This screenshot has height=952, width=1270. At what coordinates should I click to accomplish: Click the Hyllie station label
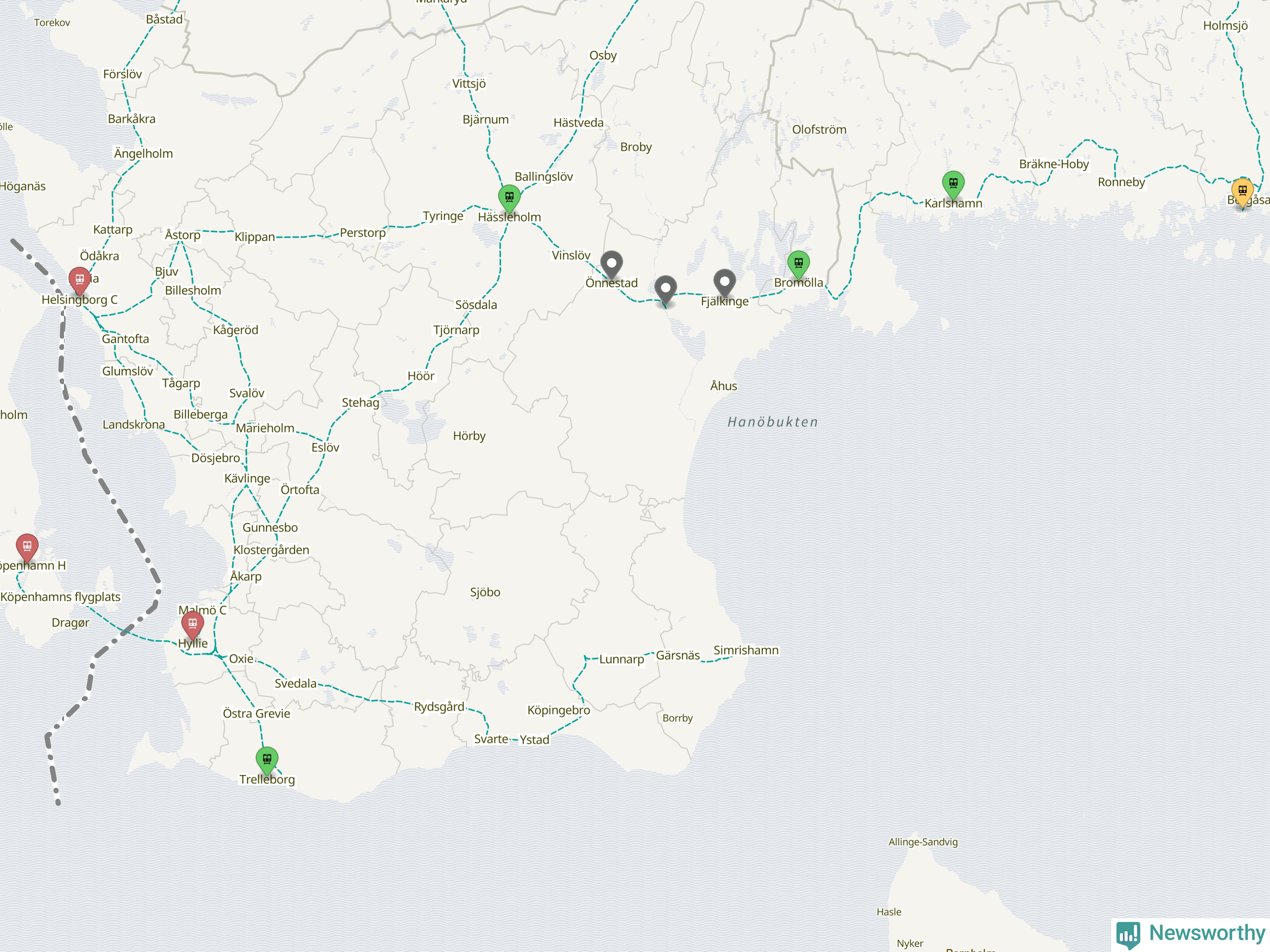tap(193, 643)
